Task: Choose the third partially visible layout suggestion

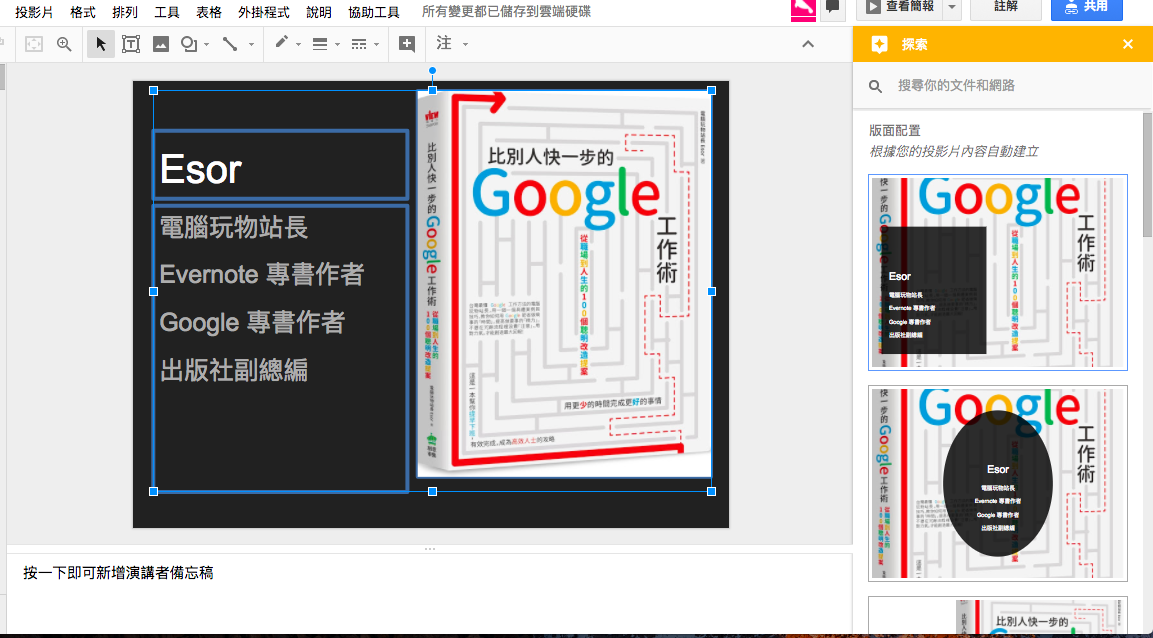Action: tap(998, 616)
